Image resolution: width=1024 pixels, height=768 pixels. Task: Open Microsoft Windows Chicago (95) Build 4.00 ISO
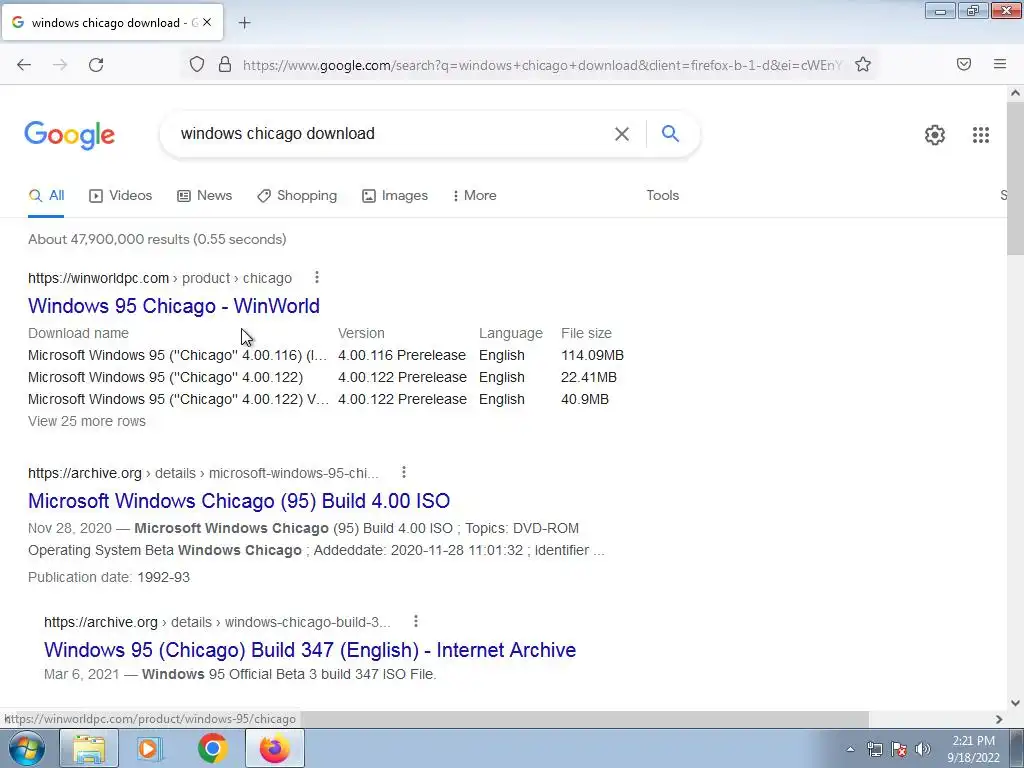pyautogui.click(x=239, y=501)
